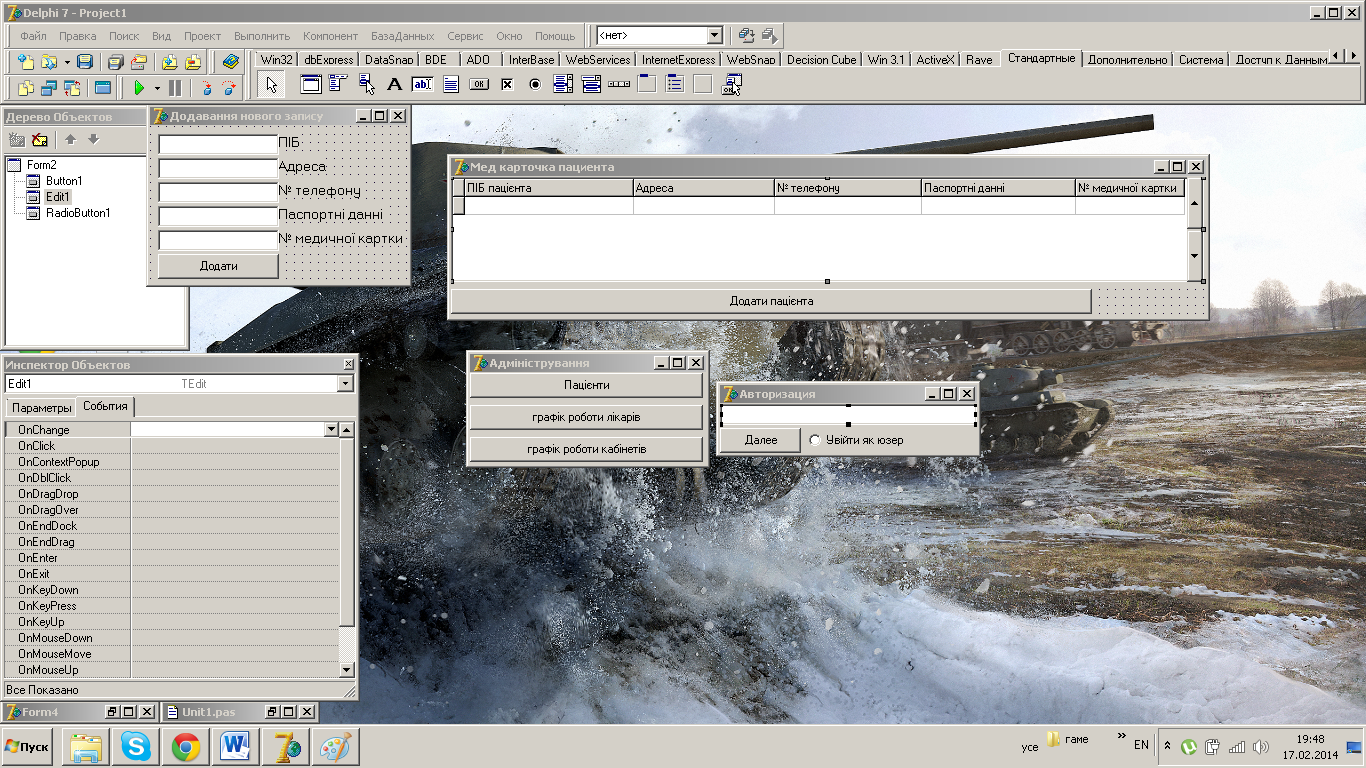Open the OnChange event dropdown arrow
This screenshot has width=1366, height=768.
[x=331, y=430]
